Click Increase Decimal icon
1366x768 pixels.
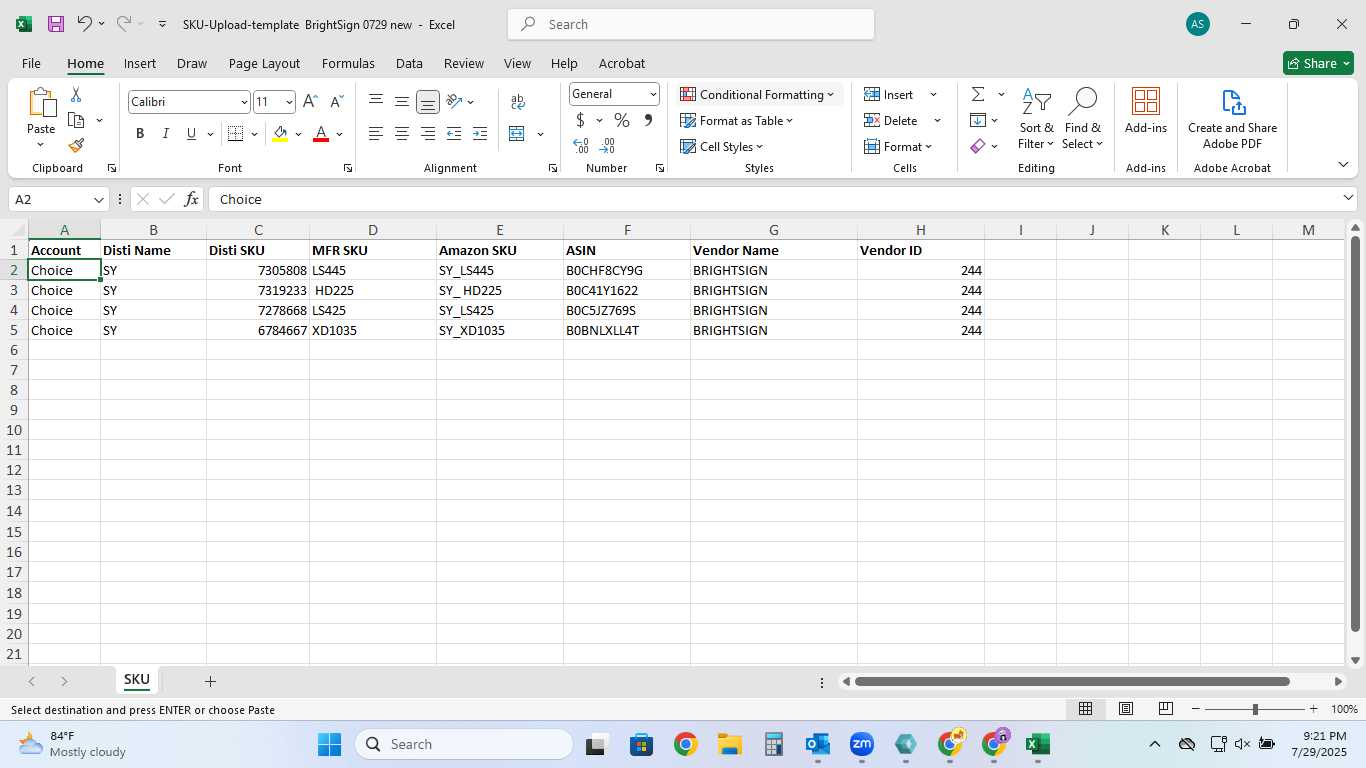581,146
